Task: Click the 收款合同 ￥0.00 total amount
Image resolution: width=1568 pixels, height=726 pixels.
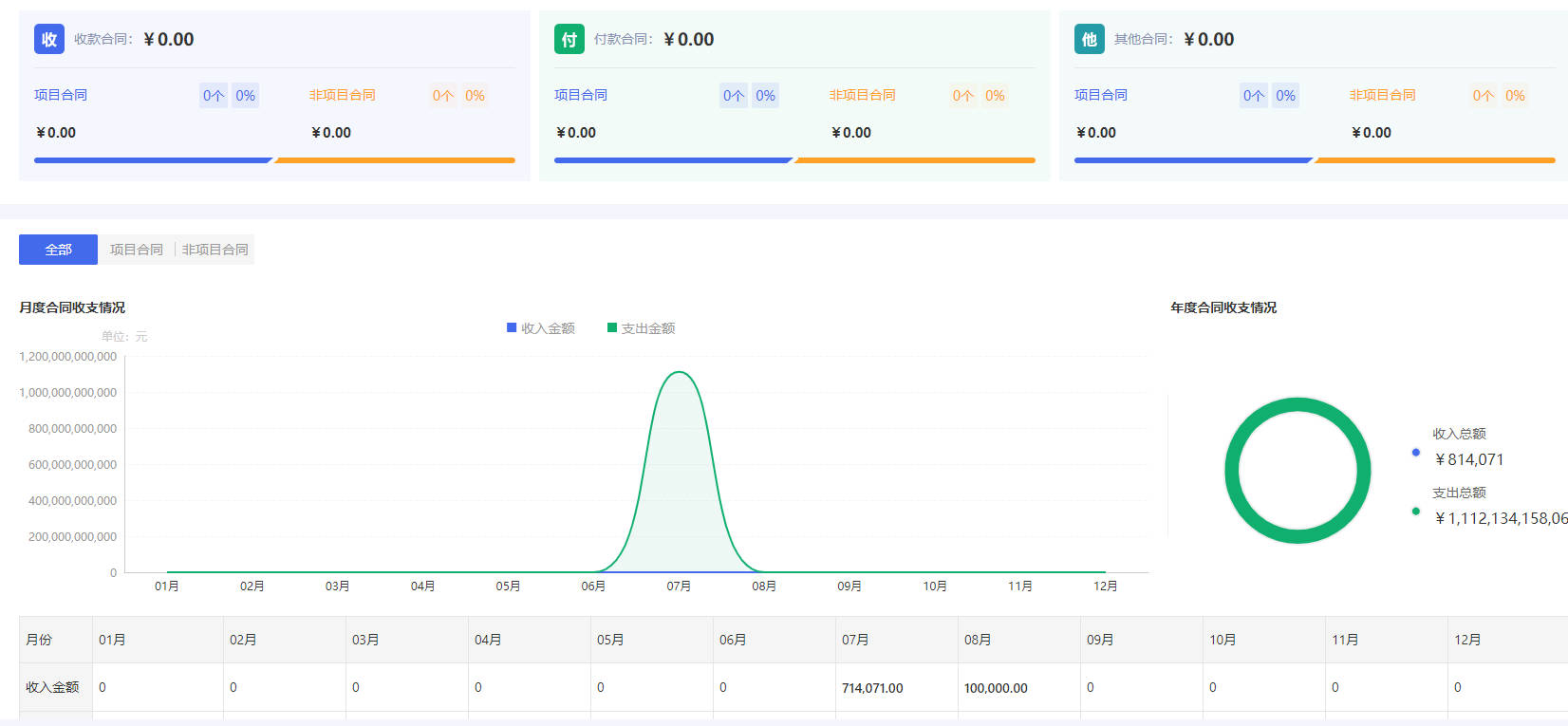Action: (169, 39)
